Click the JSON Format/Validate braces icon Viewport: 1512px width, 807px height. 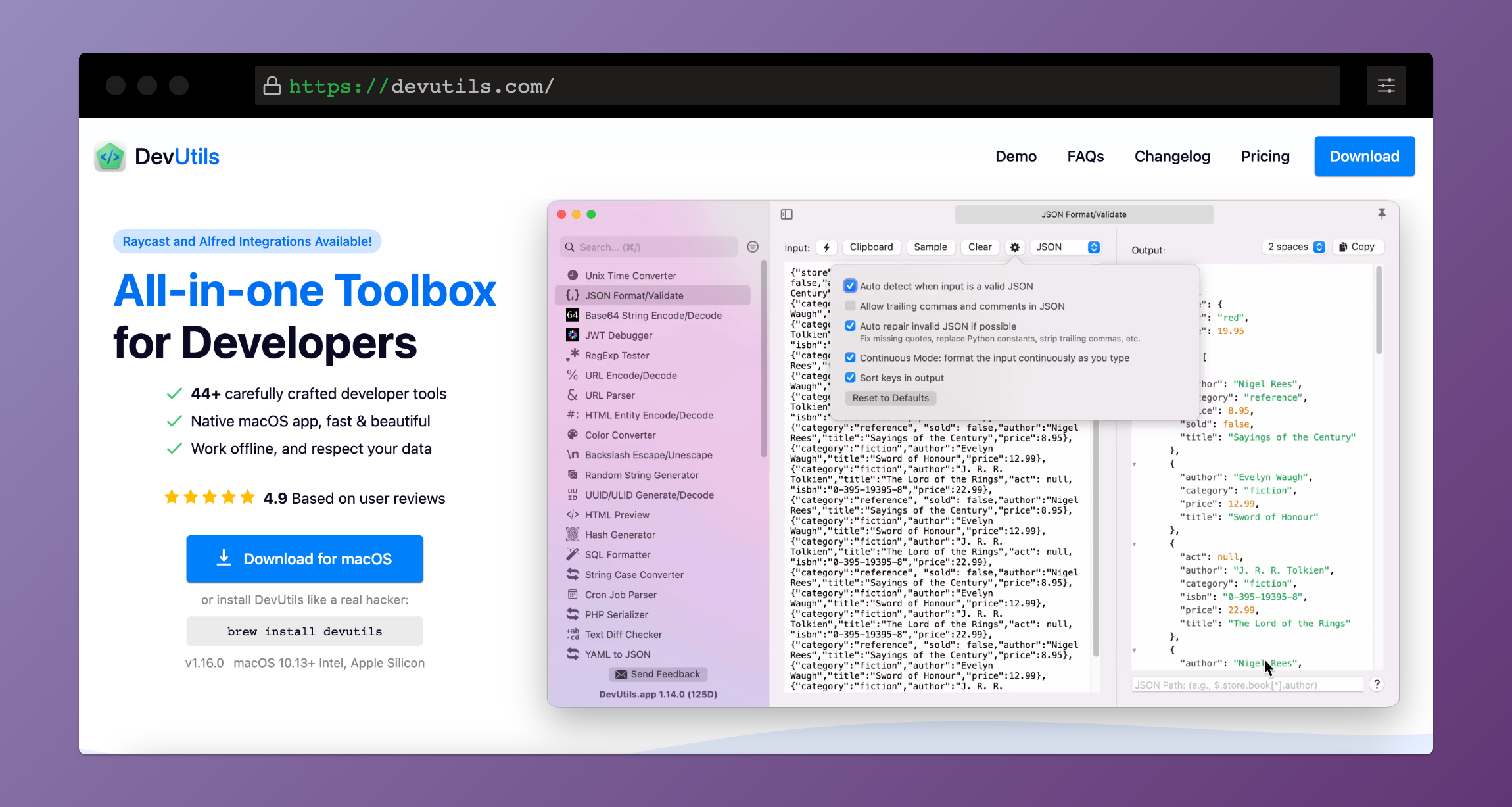(x=573, y=295)
